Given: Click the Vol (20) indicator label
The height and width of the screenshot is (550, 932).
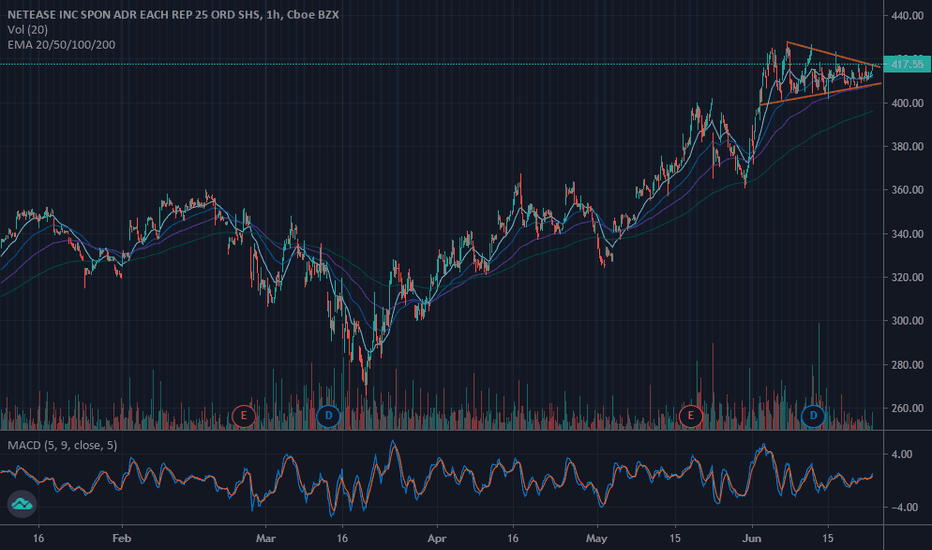Looking at the screenshot, I should (x=27, y=30).
